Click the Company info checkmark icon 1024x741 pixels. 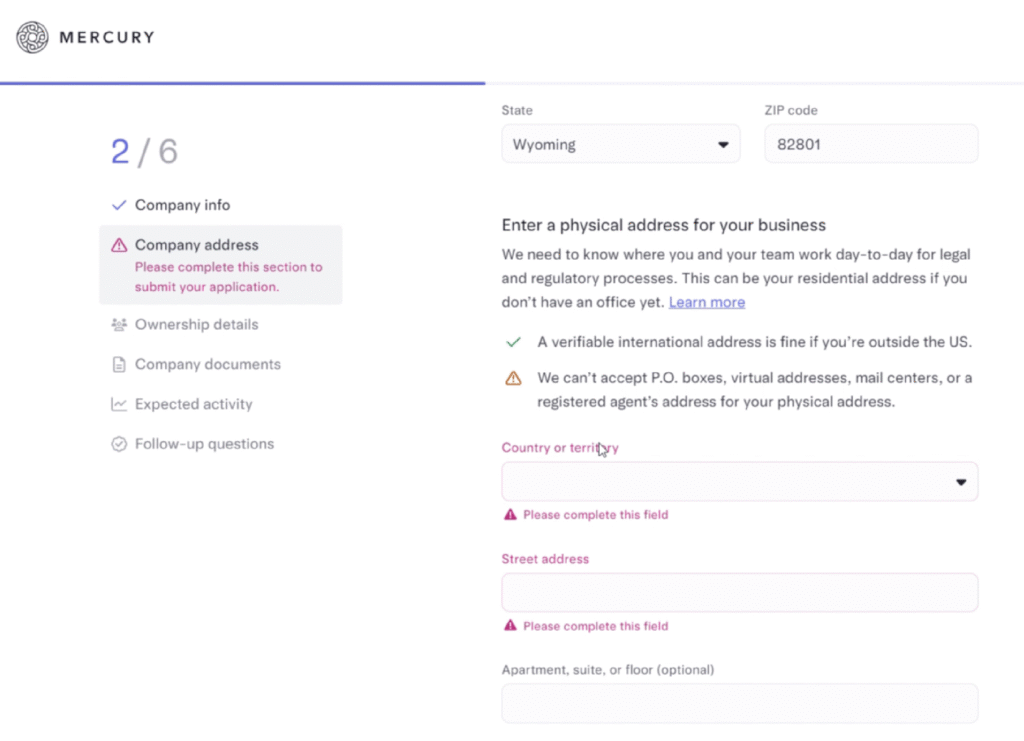[119, 205]
